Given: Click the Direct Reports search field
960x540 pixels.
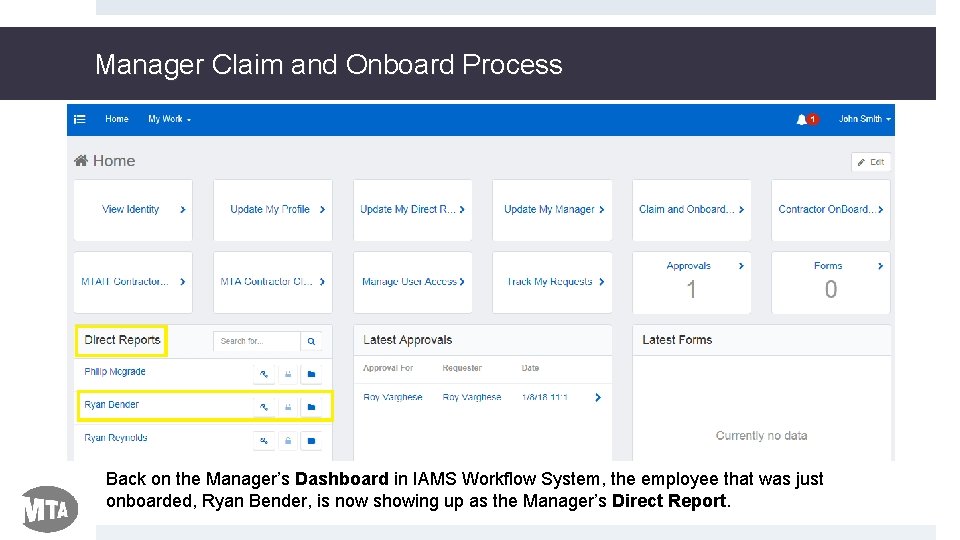Looking at the screenshot, I should tap(257, 341).
